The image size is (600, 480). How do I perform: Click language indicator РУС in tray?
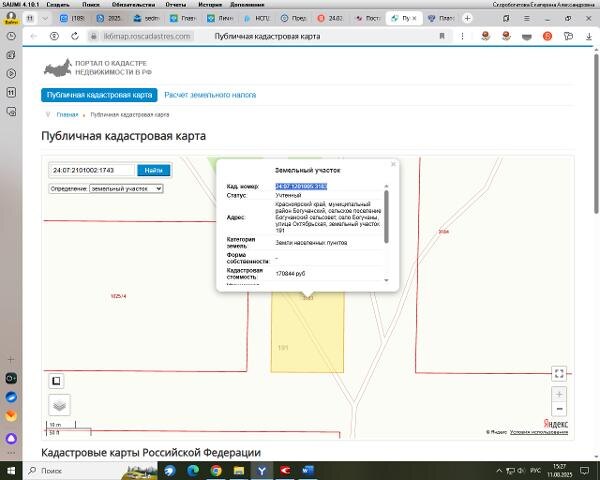(x=535, y=470)
